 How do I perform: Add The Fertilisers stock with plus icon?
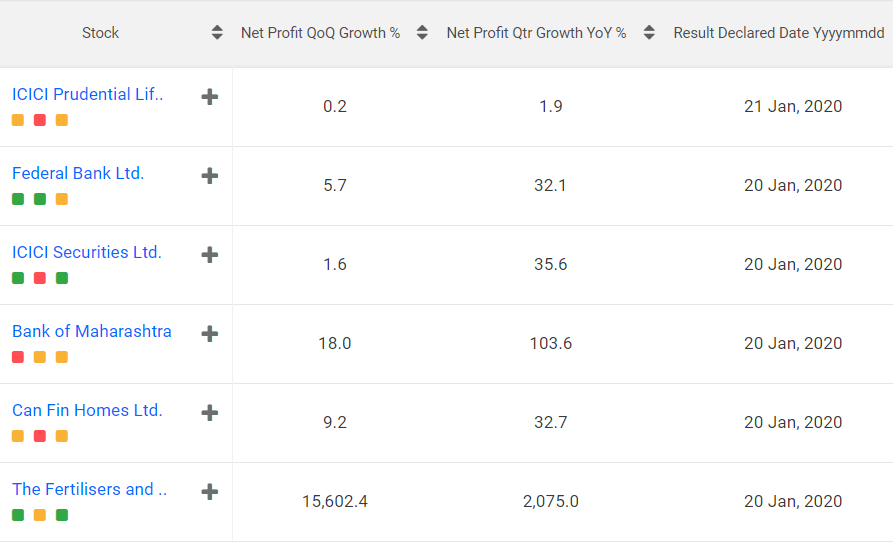pyautogui.click(x=209, y=492)
